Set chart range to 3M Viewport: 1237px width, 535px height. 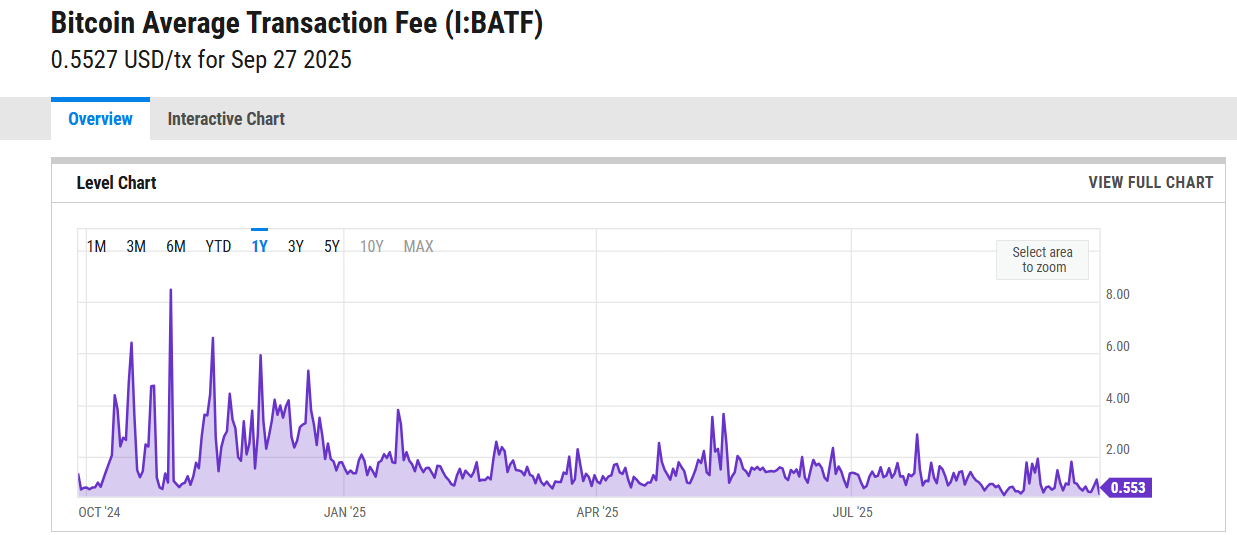point(136,246)
